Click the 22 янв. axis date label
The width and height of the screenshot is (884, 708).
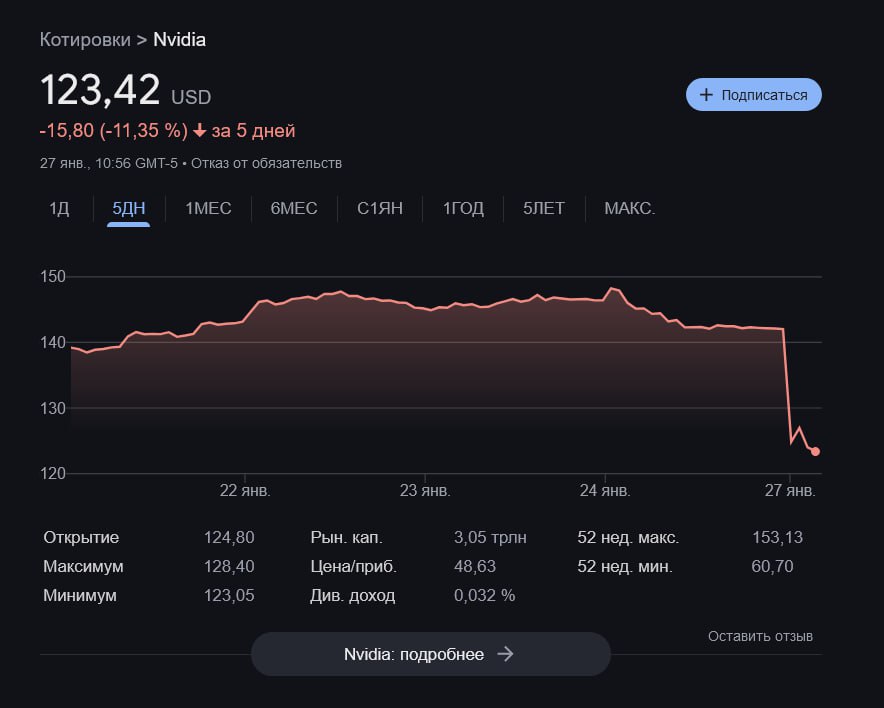245,490
